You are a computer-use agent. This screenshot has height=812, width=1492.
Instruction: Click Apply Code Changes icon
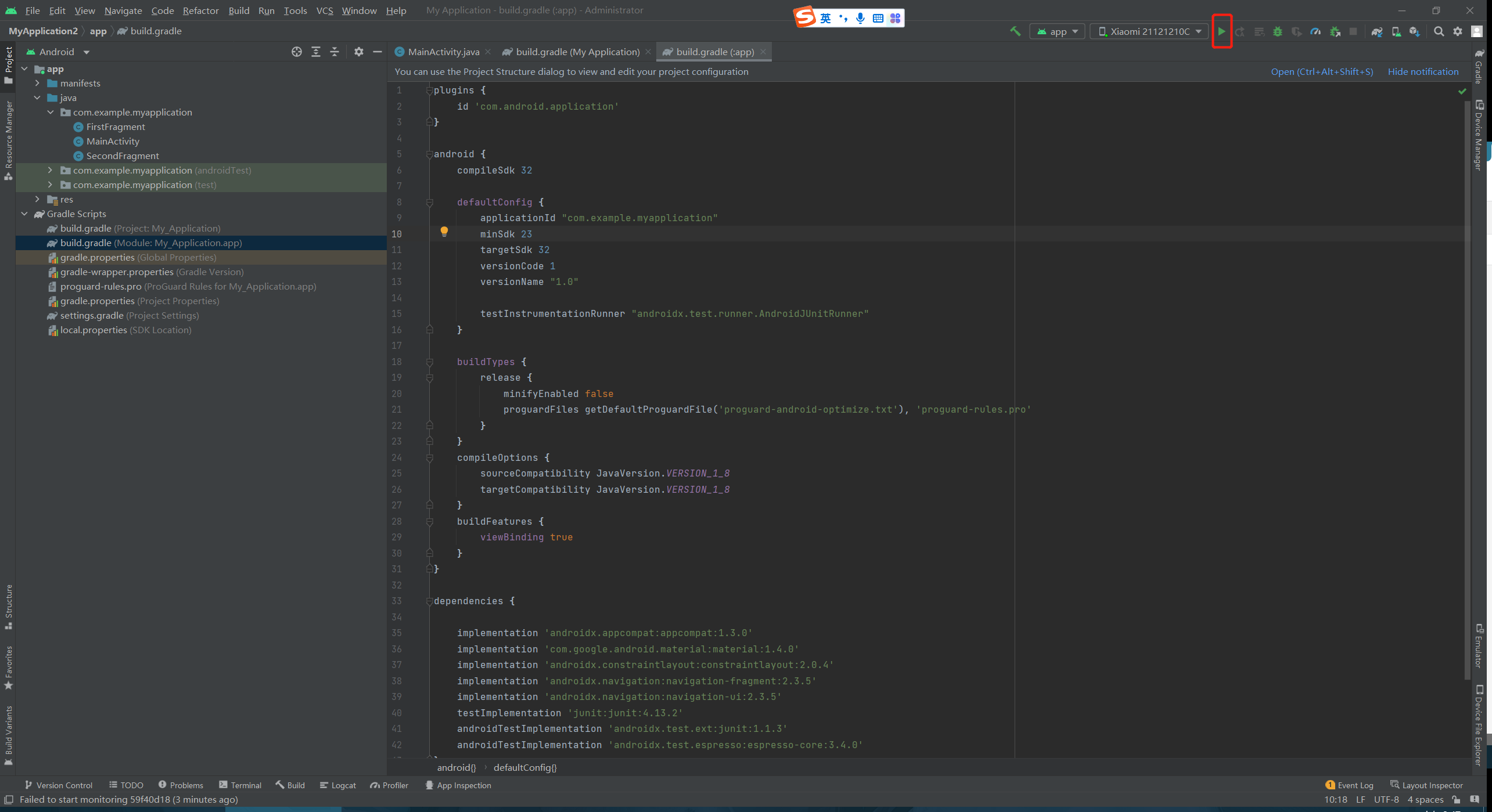1259,31
